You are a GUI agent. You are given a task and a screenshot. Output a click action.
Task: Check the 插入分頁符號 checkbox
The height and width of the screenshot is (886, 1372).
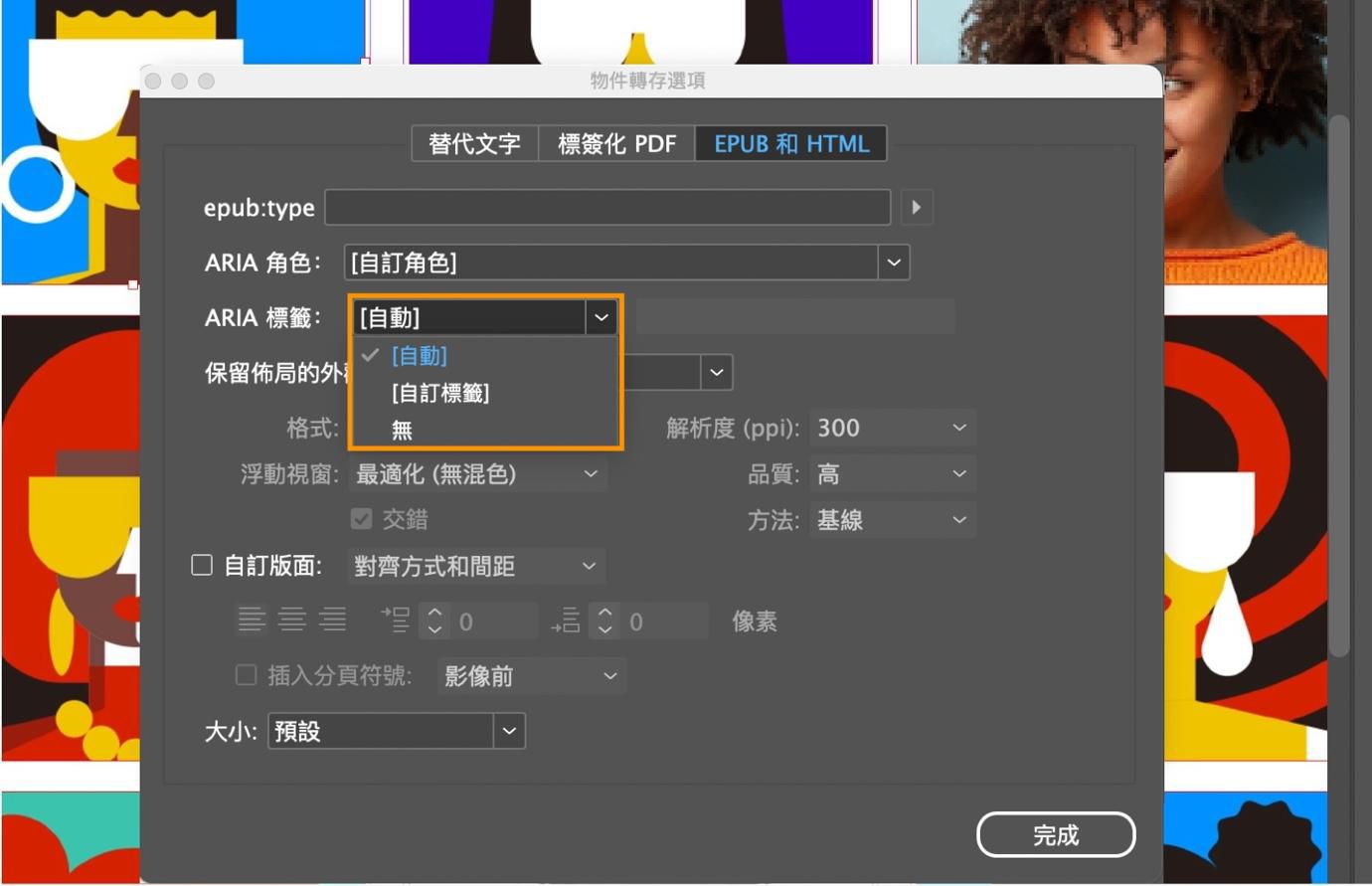pos(246,675)
